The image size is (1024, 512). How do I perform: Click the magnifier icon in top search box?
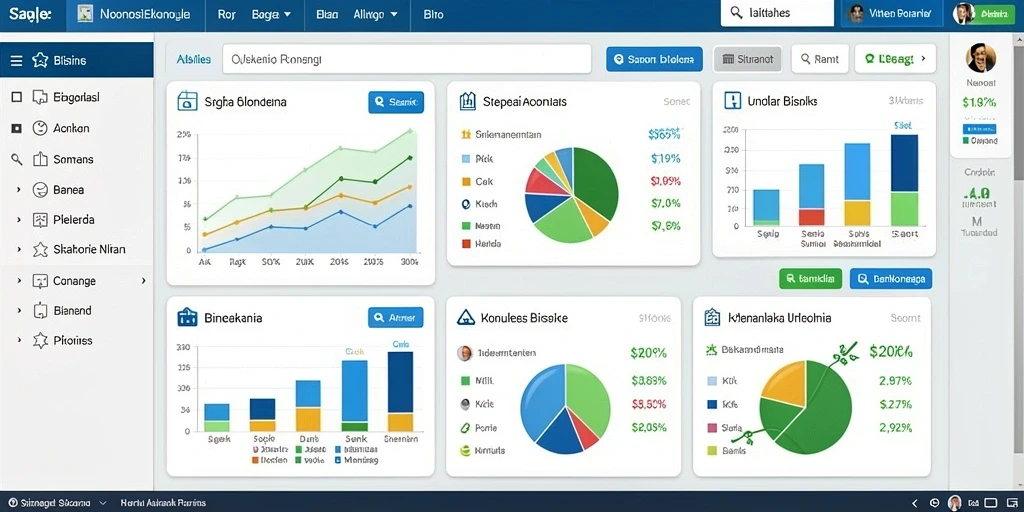(737, 12)
